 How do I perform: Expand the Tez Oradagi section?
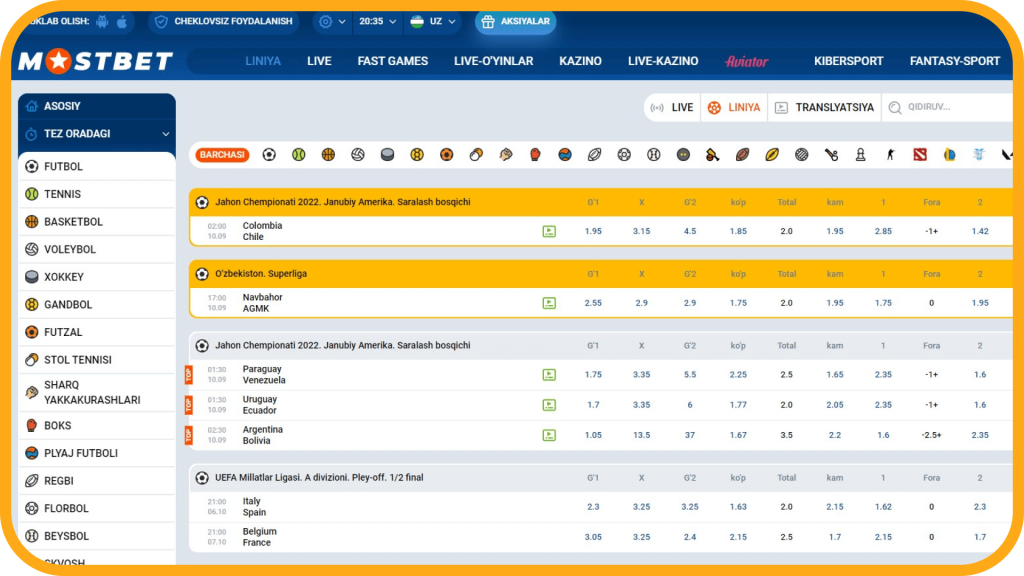tap(97, 134)
